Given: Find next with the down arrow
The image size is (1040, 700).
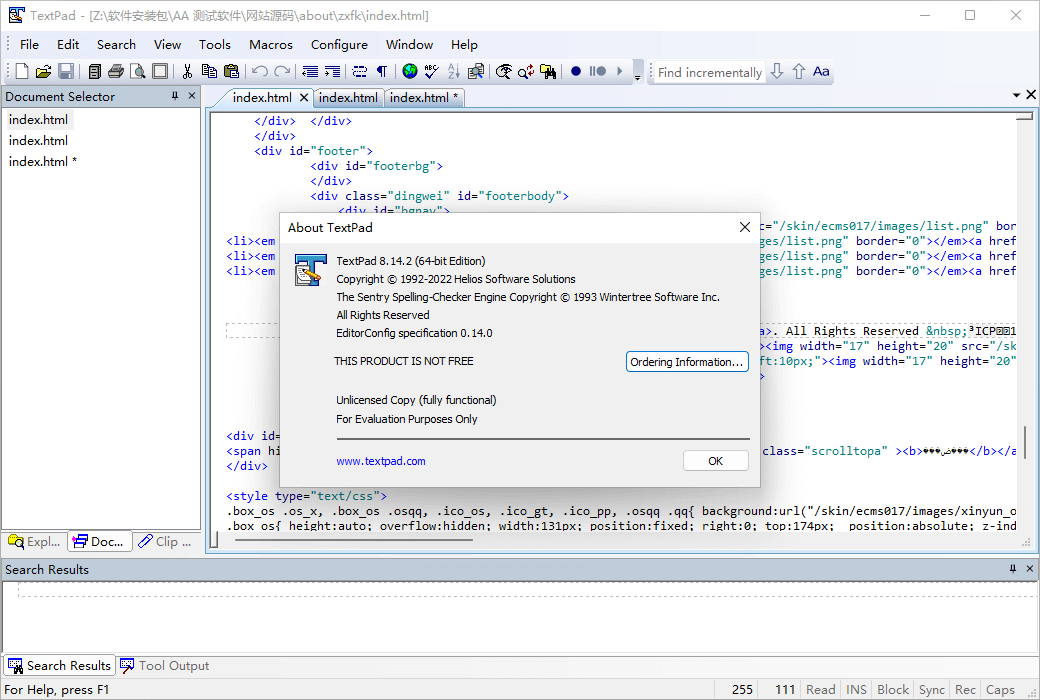Looking at the screenshot, I should point(777,71).
